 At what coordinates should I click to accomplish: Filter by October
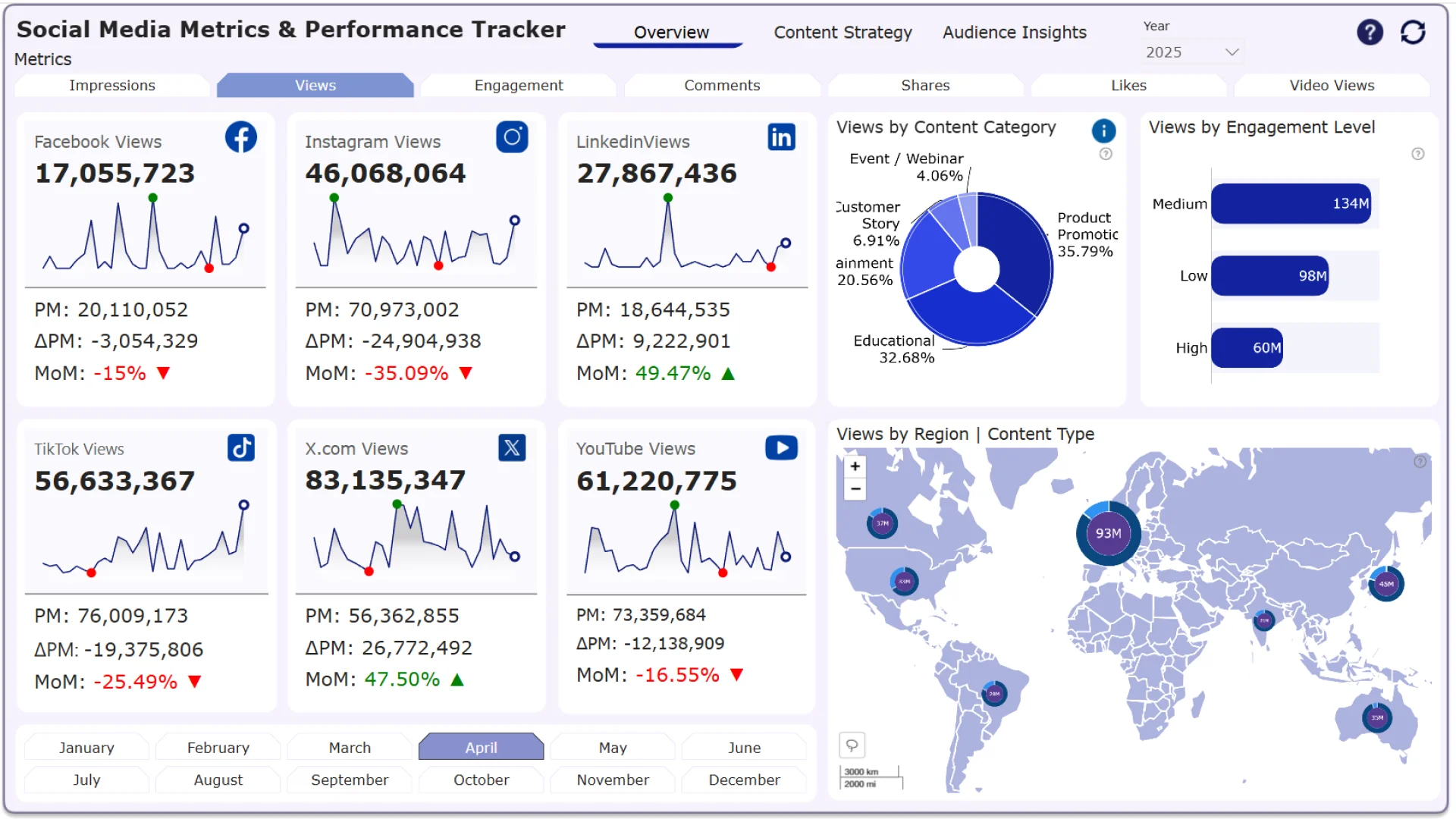[x=482, y=780]
